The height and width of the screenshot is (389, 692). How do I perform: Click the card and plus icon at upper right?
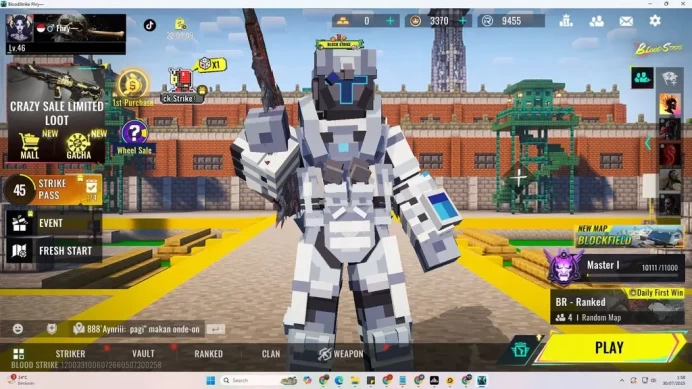669,79
